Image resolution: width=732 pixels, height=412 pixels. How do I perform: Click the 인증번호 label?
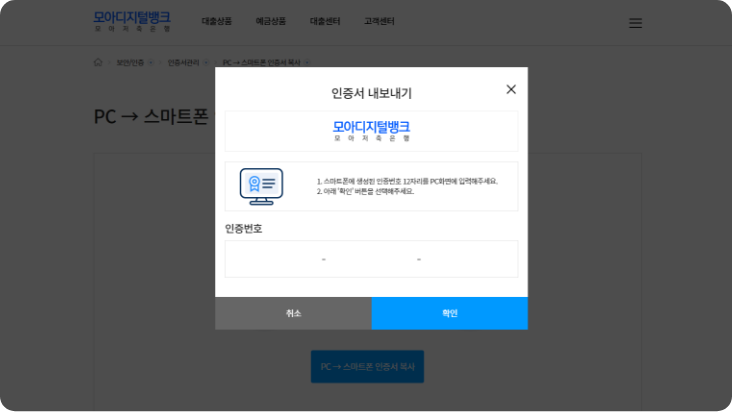point(244,229)
